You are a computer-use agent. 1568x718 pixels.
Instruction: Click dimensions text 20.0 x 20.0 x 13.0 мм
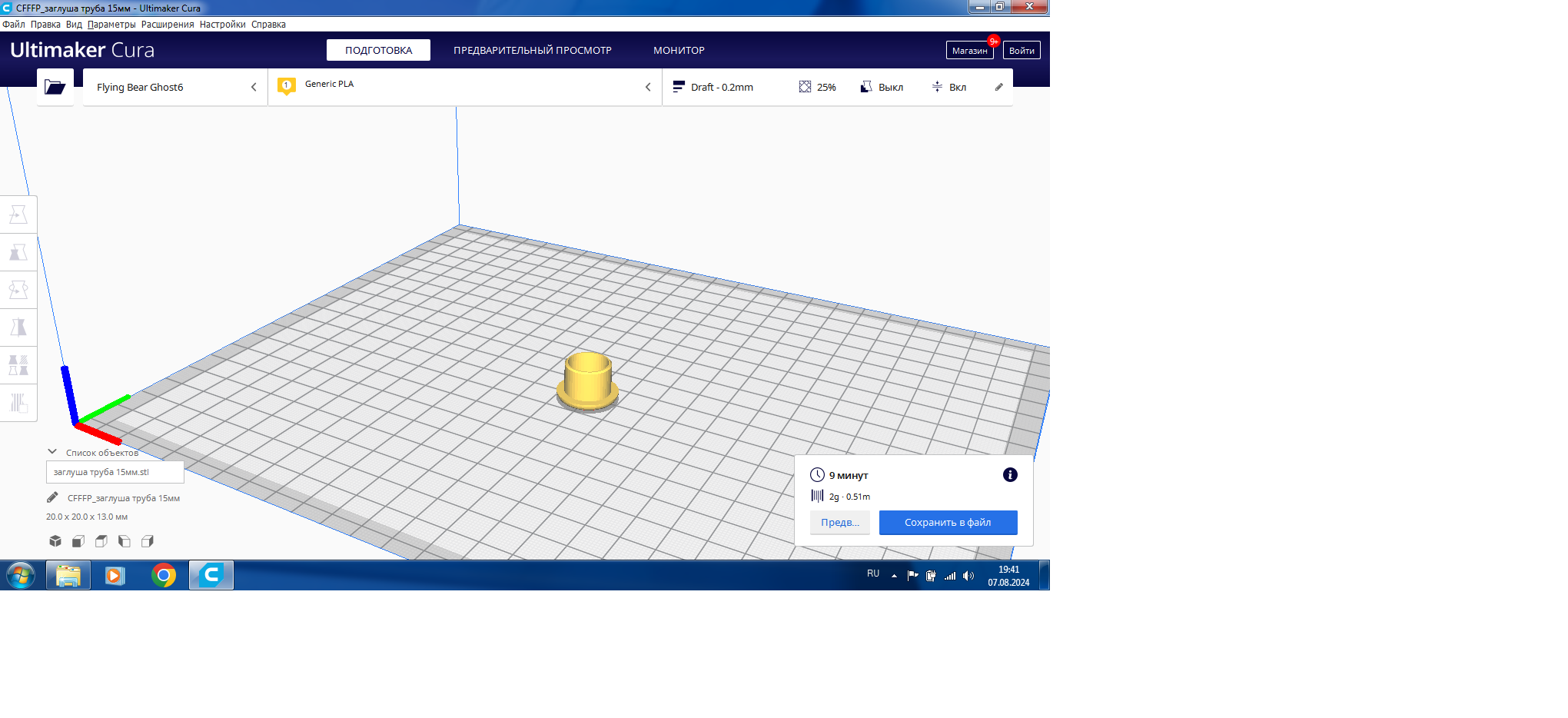pos(87,517)
